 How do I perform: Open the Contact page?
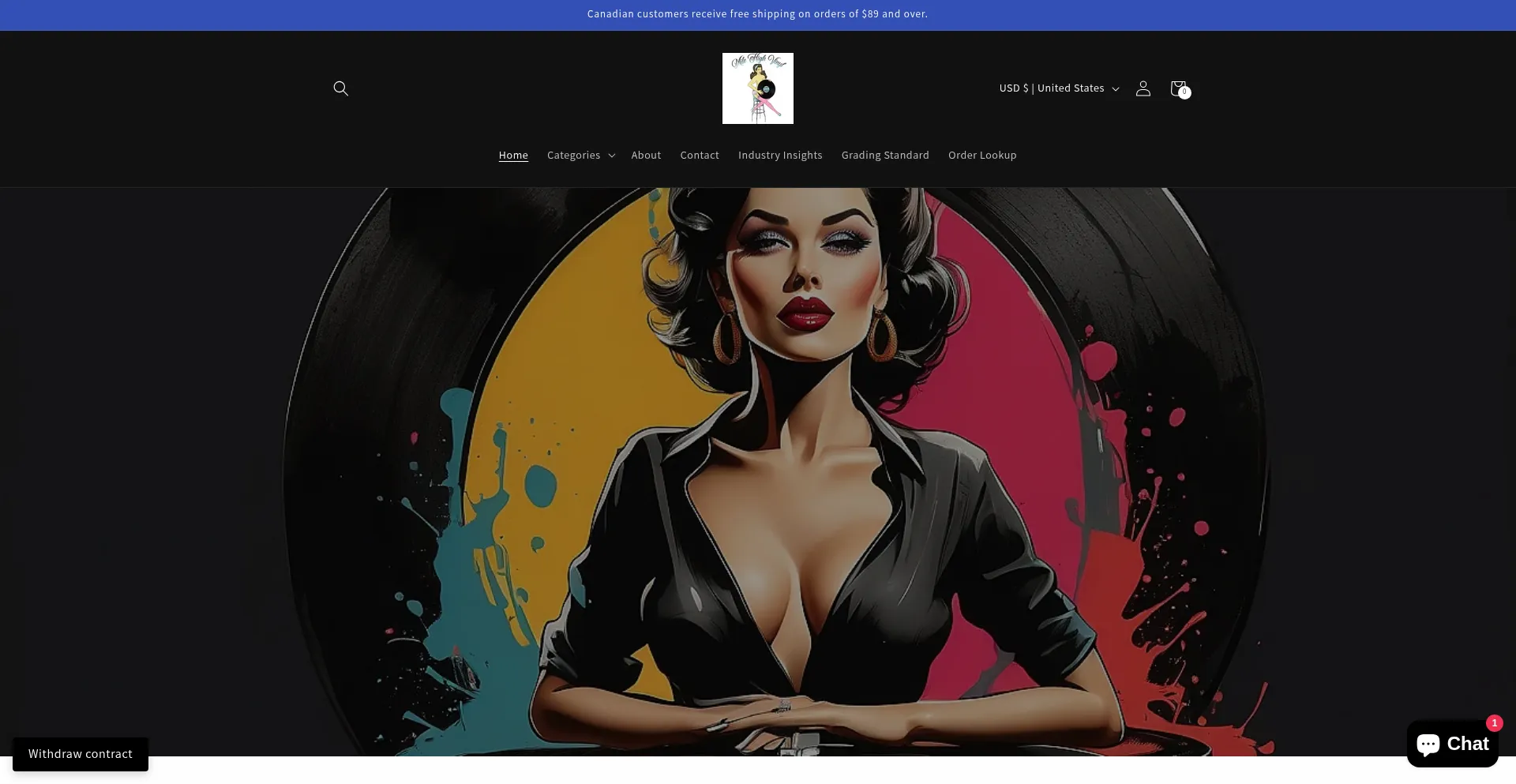point(700,156)
